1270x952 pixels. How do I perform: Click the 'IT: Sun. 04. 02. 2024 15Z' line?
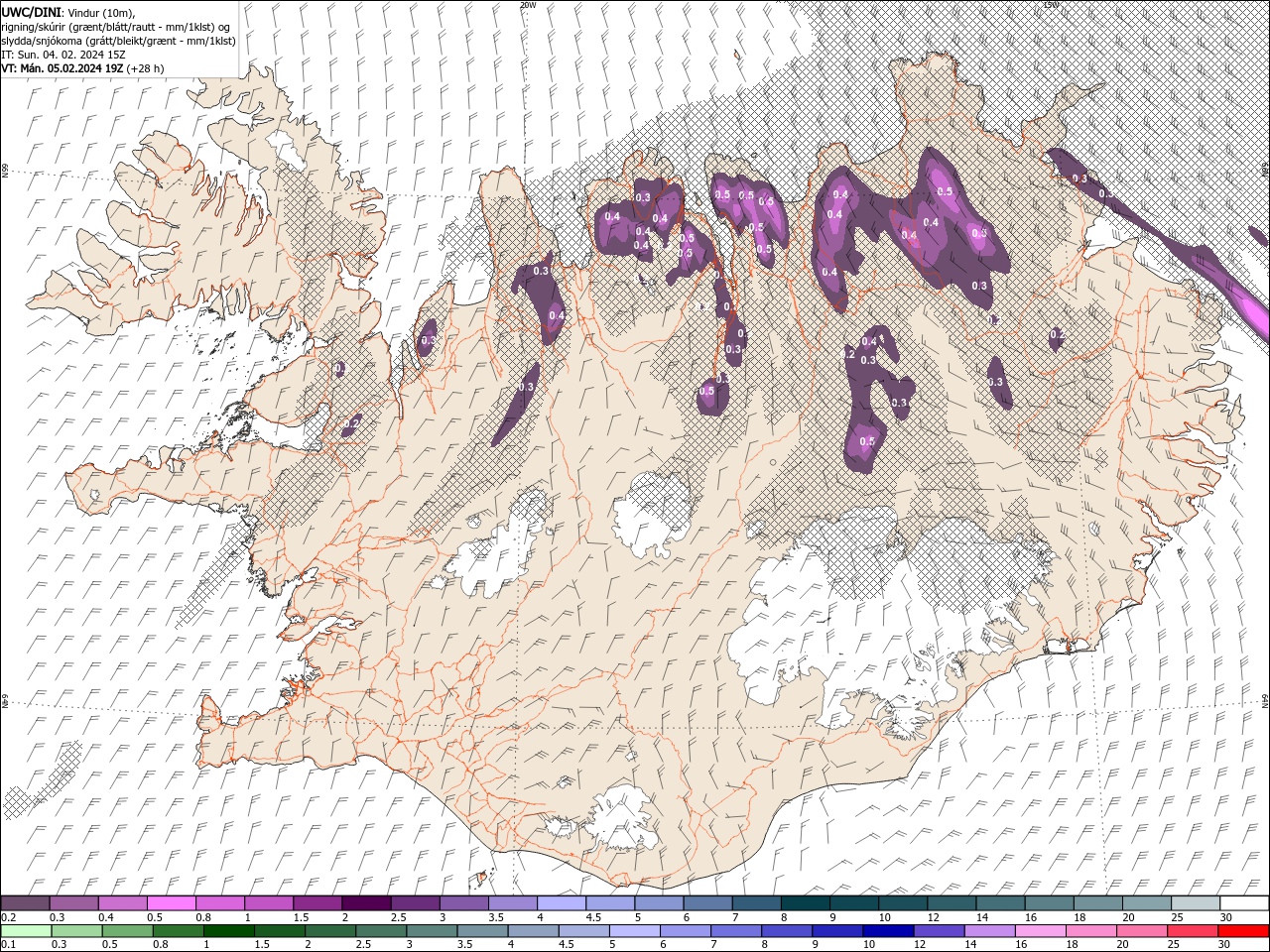(x=63, y=55)
